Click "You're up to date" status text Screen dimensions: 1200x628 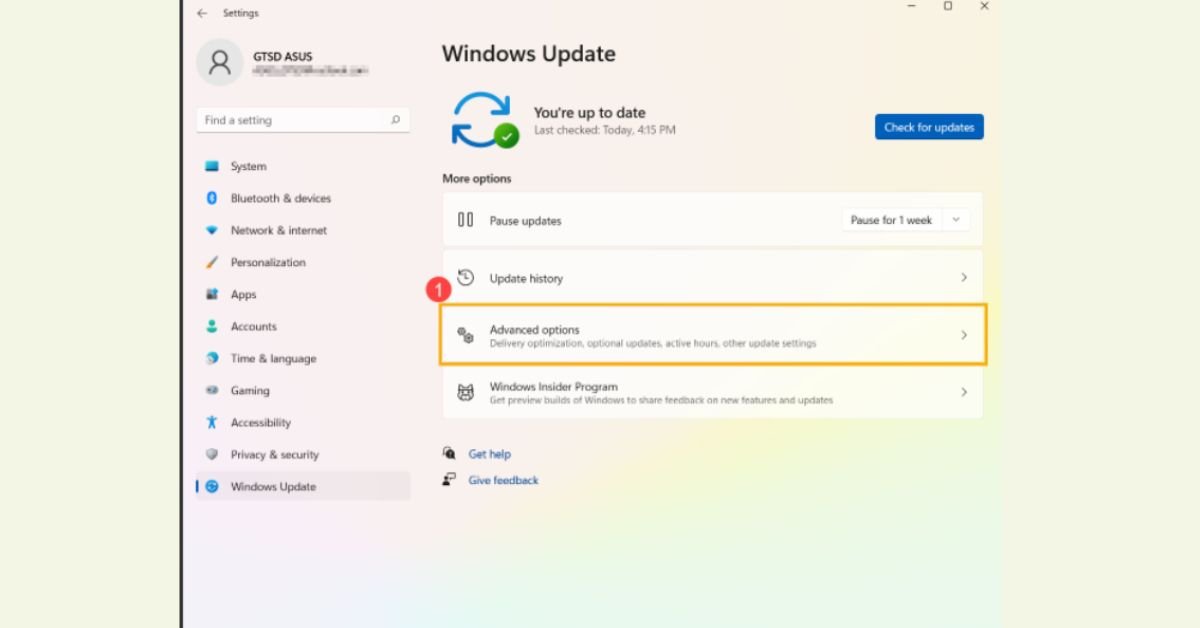point(590,113)
